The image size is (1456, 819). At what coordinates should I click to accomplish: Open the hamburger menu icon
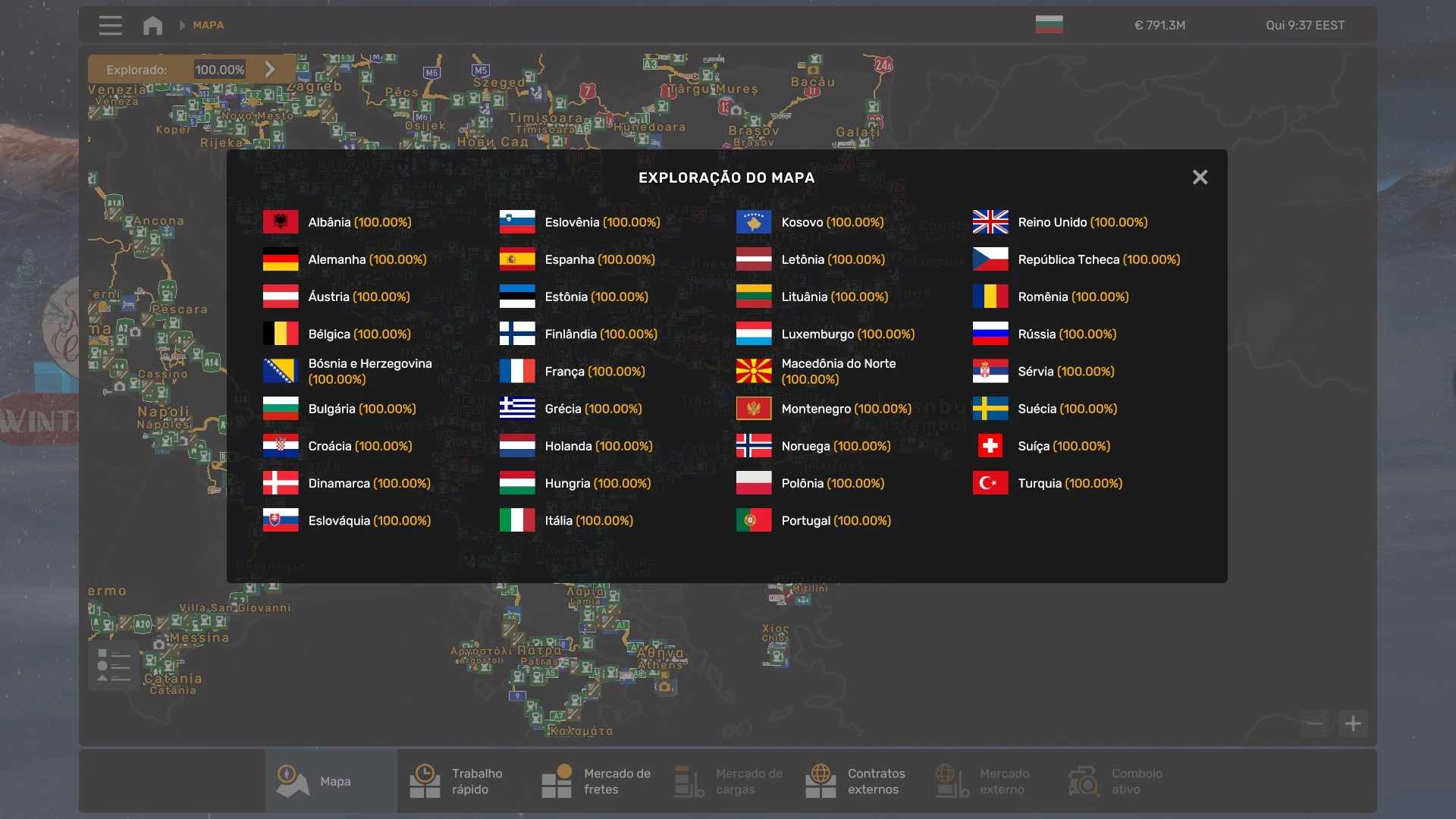pos(110,25)
